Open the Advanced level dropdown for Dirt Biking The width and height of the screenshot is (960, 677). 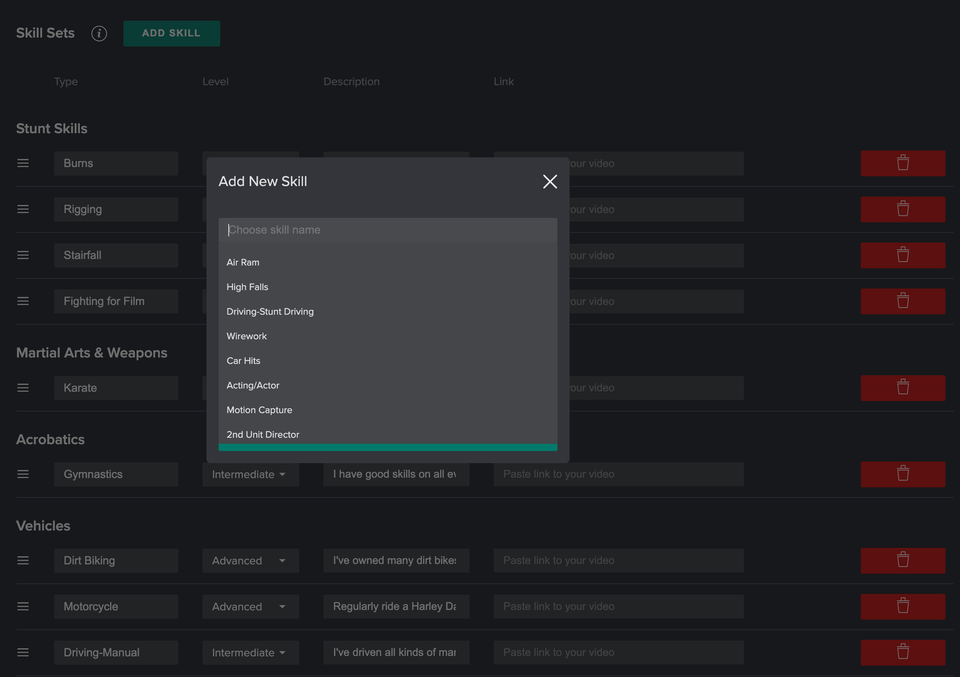250,560
